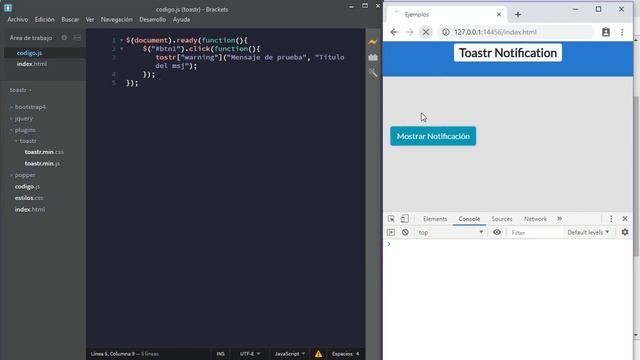Go back using the Chrome back arrow

pos(394,32)
